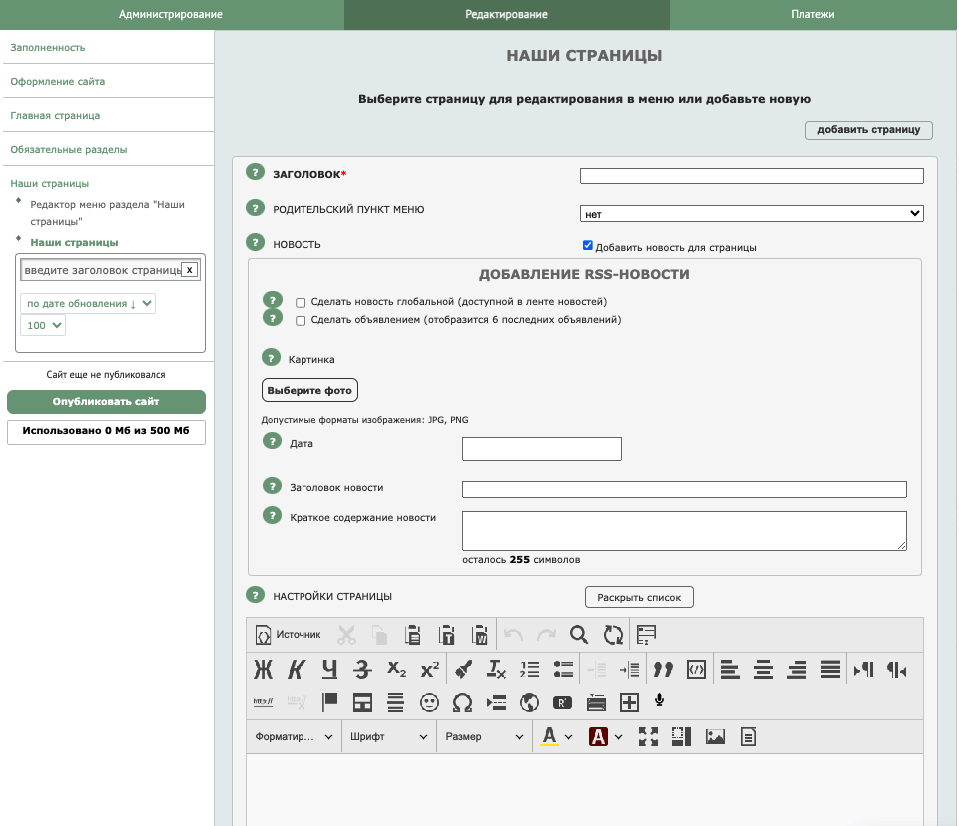Open Заполненность in the sidebar

[48, 48]
